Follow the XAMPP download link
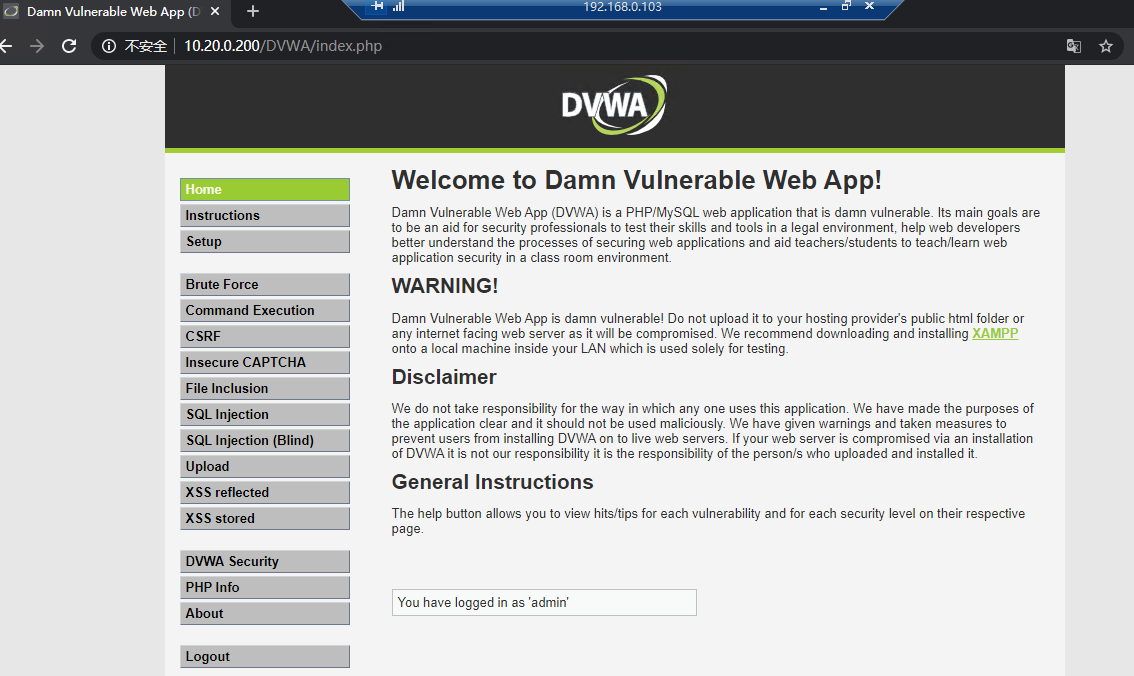This screenshot has height=676, width=1134. click(995, 333)
